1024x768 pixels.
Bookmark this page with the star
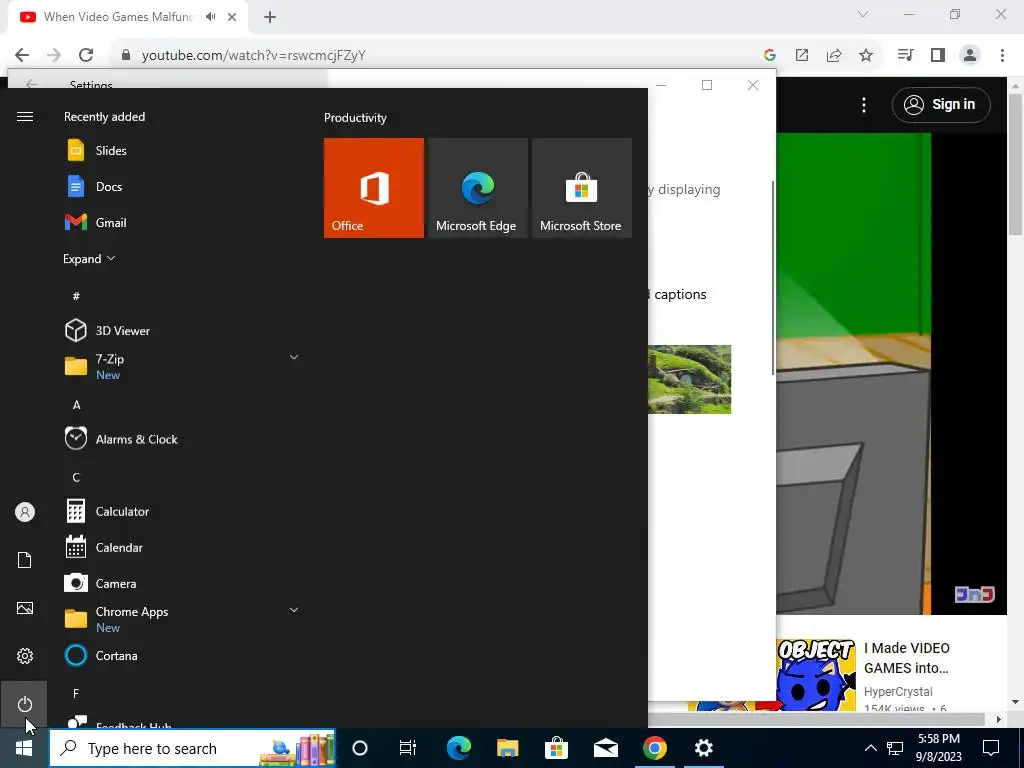coord(866,55)
